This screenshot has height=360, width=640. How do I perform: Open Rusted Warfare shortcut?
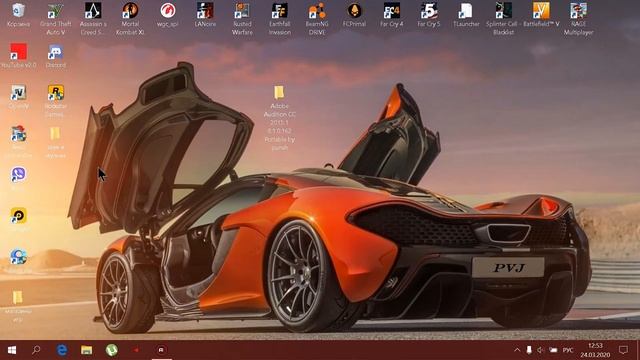pos(242,11)
